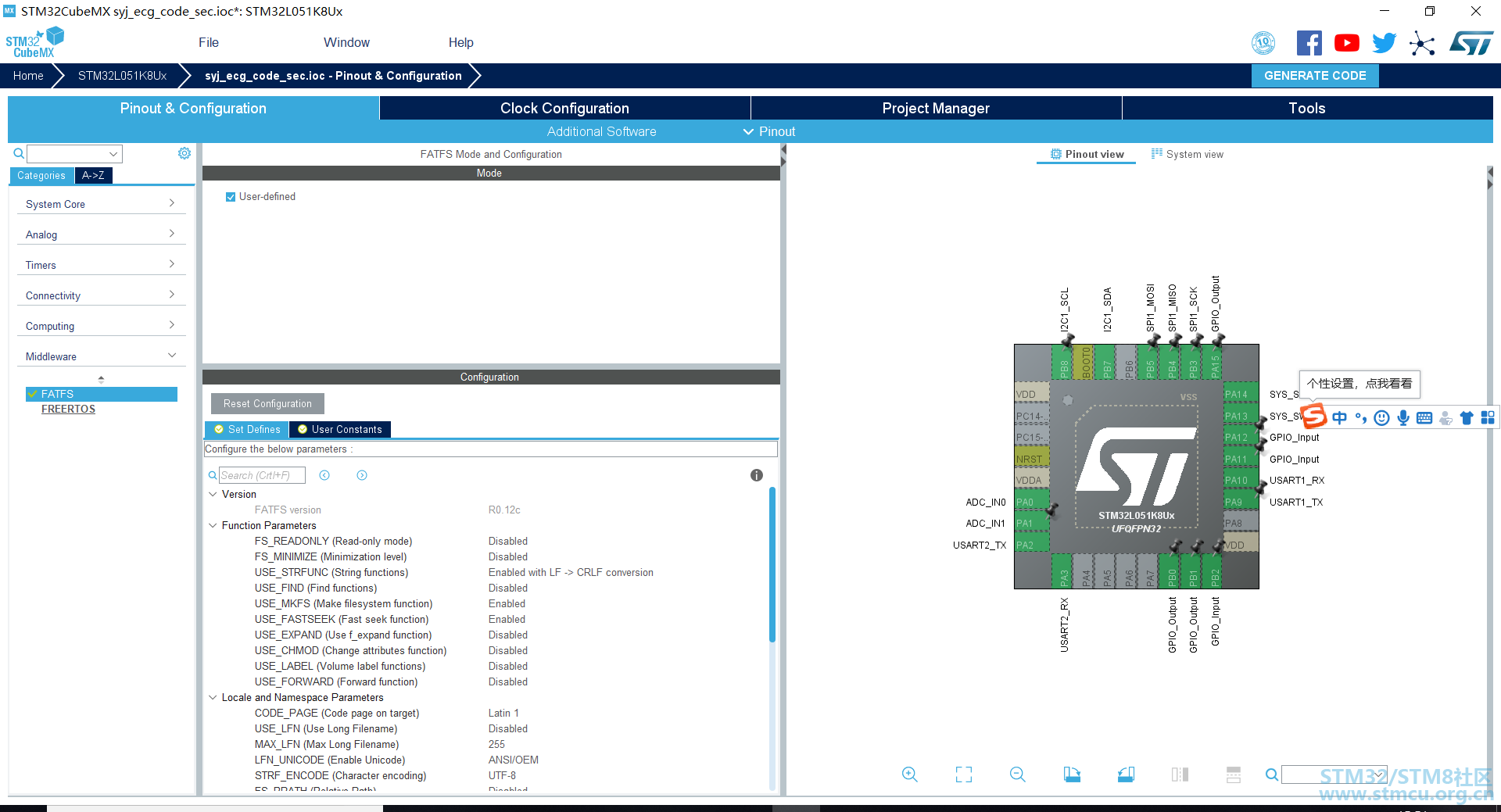Image resolution: width=1501 pixels, height=812 pixels.
Task: Click the STM32CubeMX logo
Action: point(34,43)
